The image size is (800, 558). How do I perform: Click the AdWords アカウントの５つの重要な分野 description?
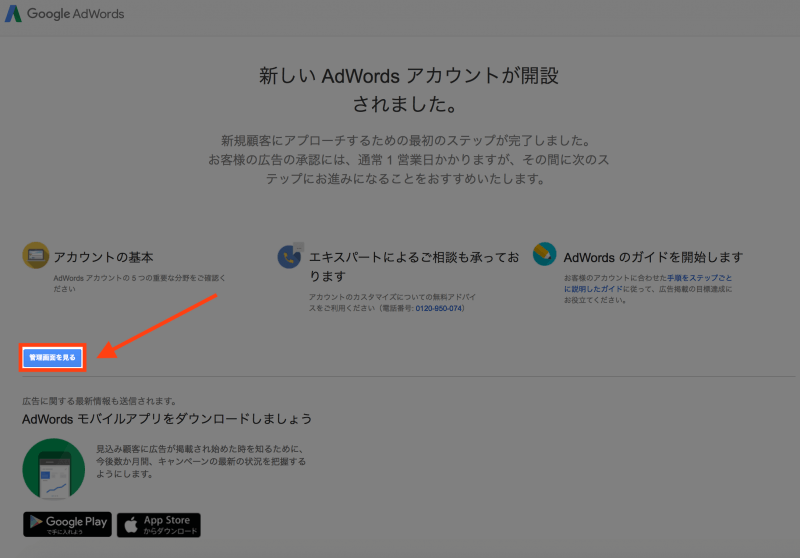tap(139, 283)
